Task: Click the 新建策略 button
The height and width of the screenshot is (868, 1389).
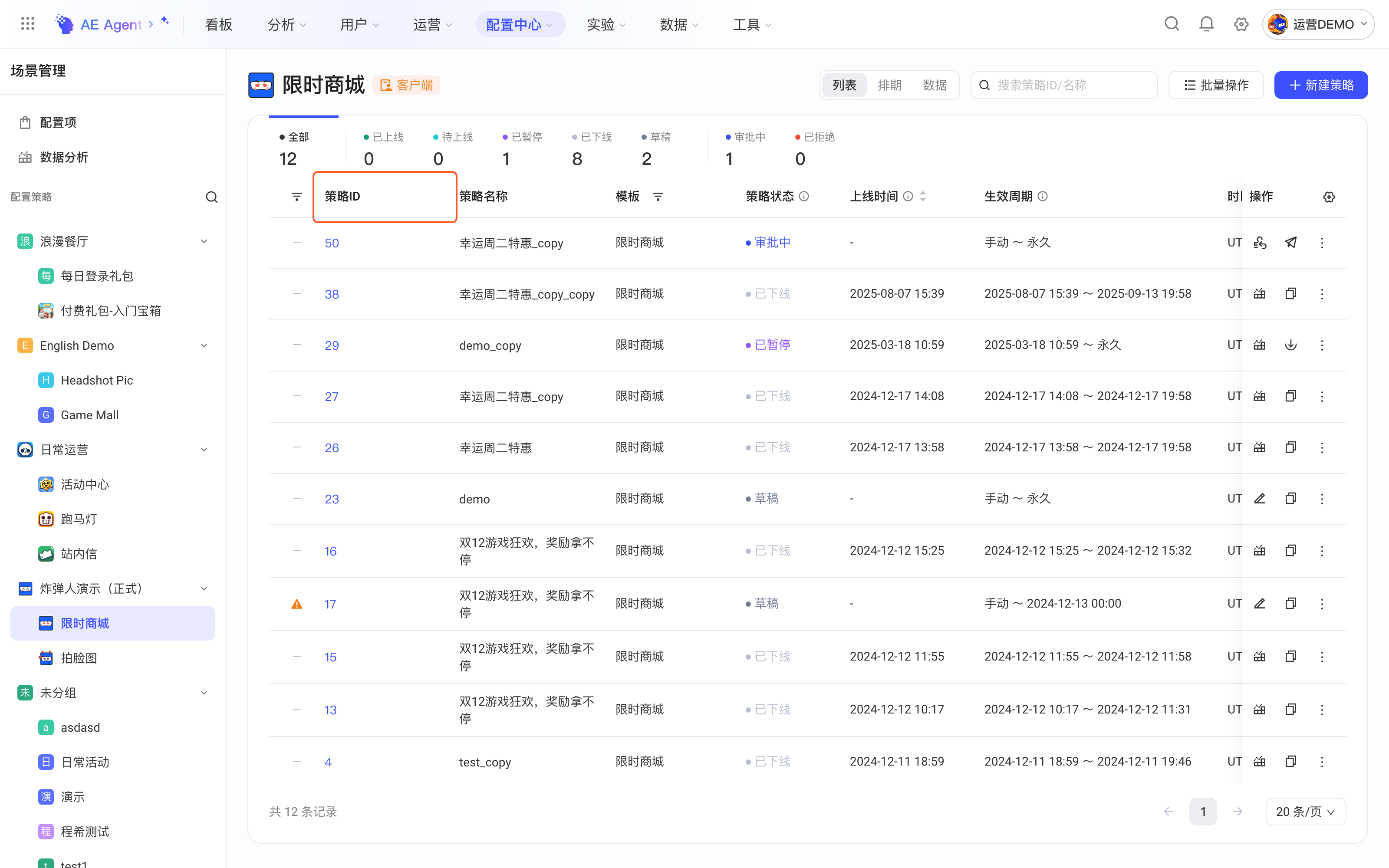Action: [1321, 85]
